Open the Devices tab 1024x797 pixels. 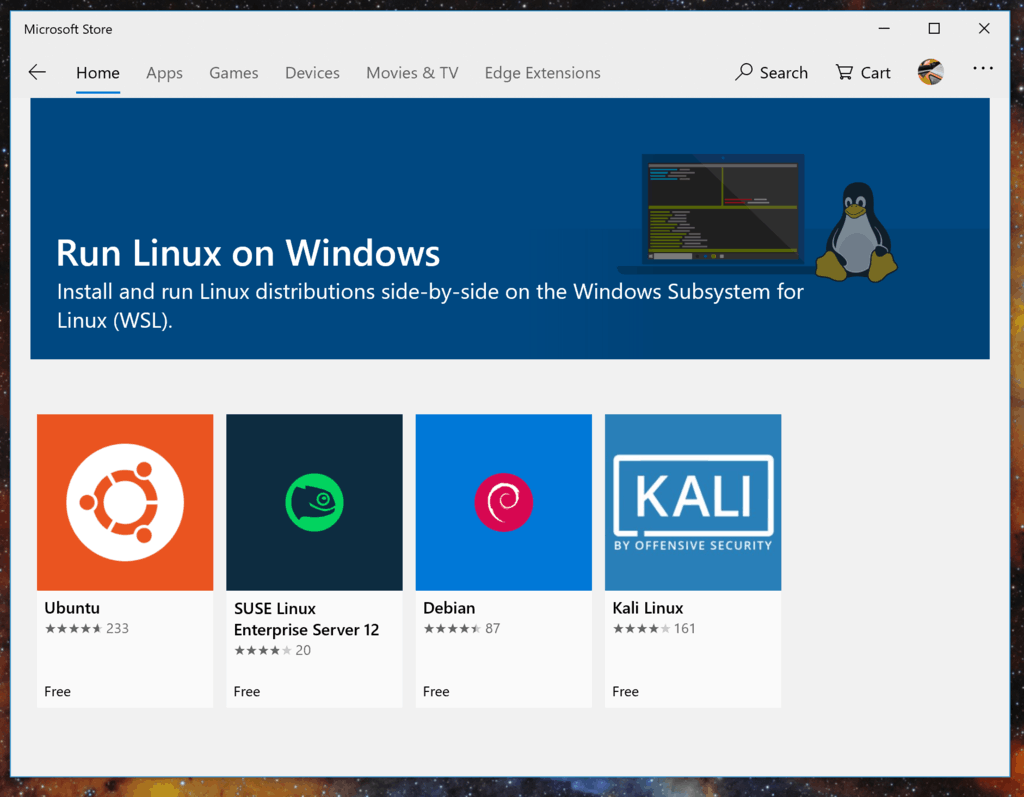(x=312, y=73)
